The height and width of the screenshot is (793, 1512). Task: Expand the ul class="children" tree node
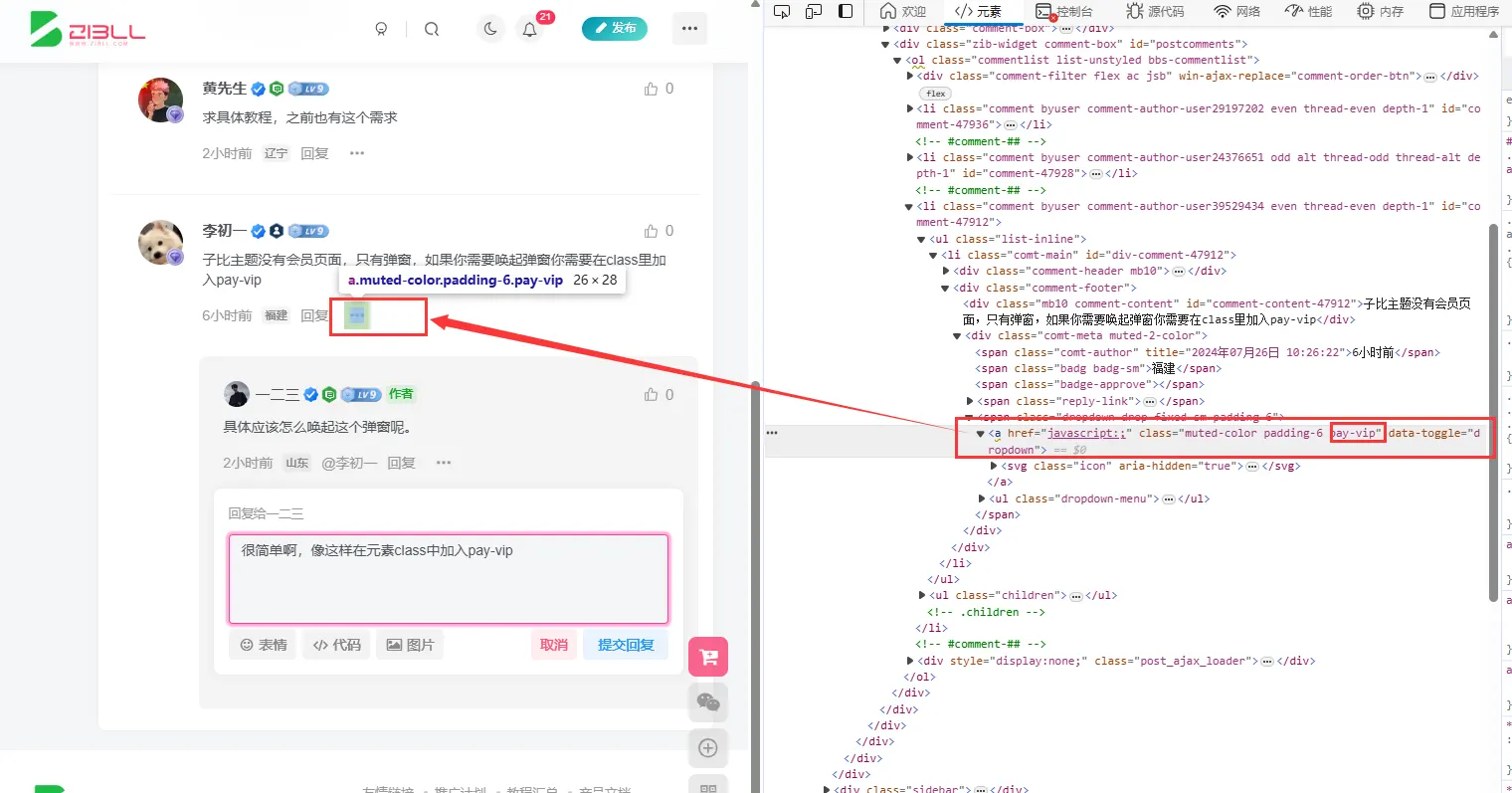[922, 595]
